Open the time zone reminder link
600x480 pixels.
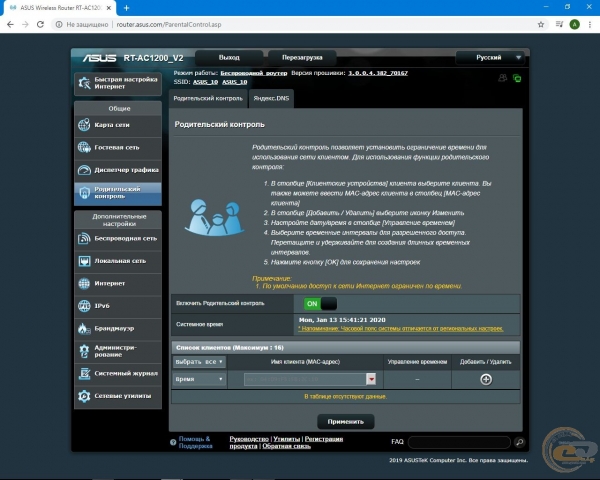(401, 328)
